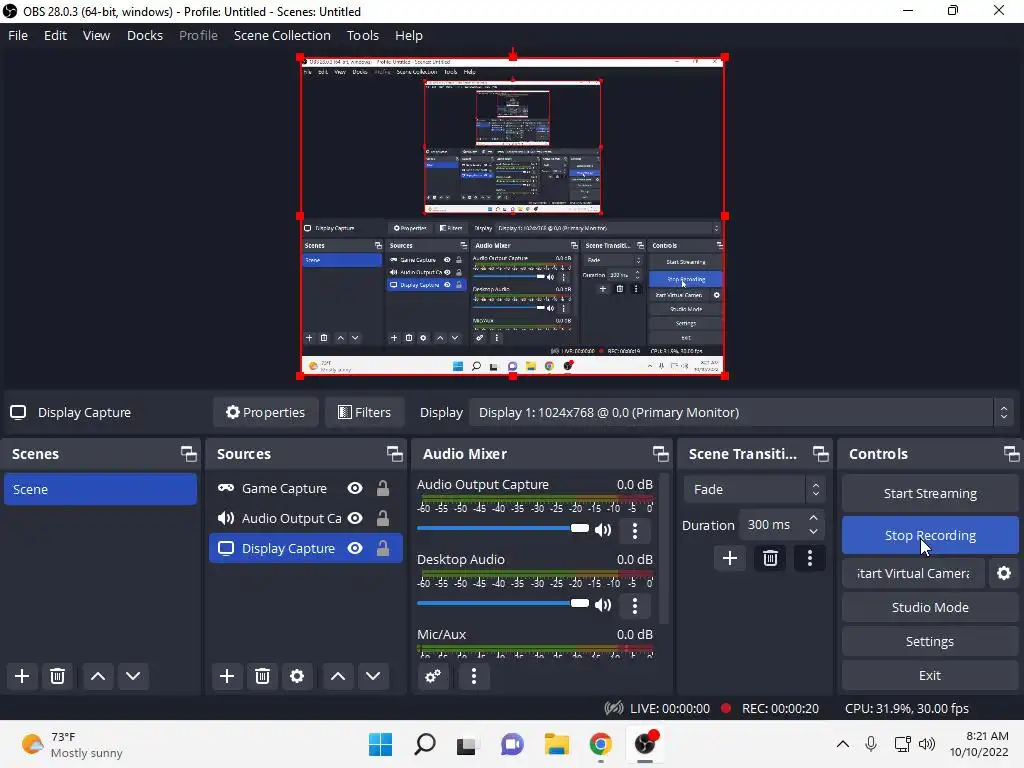Open the Help menu
The image size is (1024, 768).
tap(409, 35)
